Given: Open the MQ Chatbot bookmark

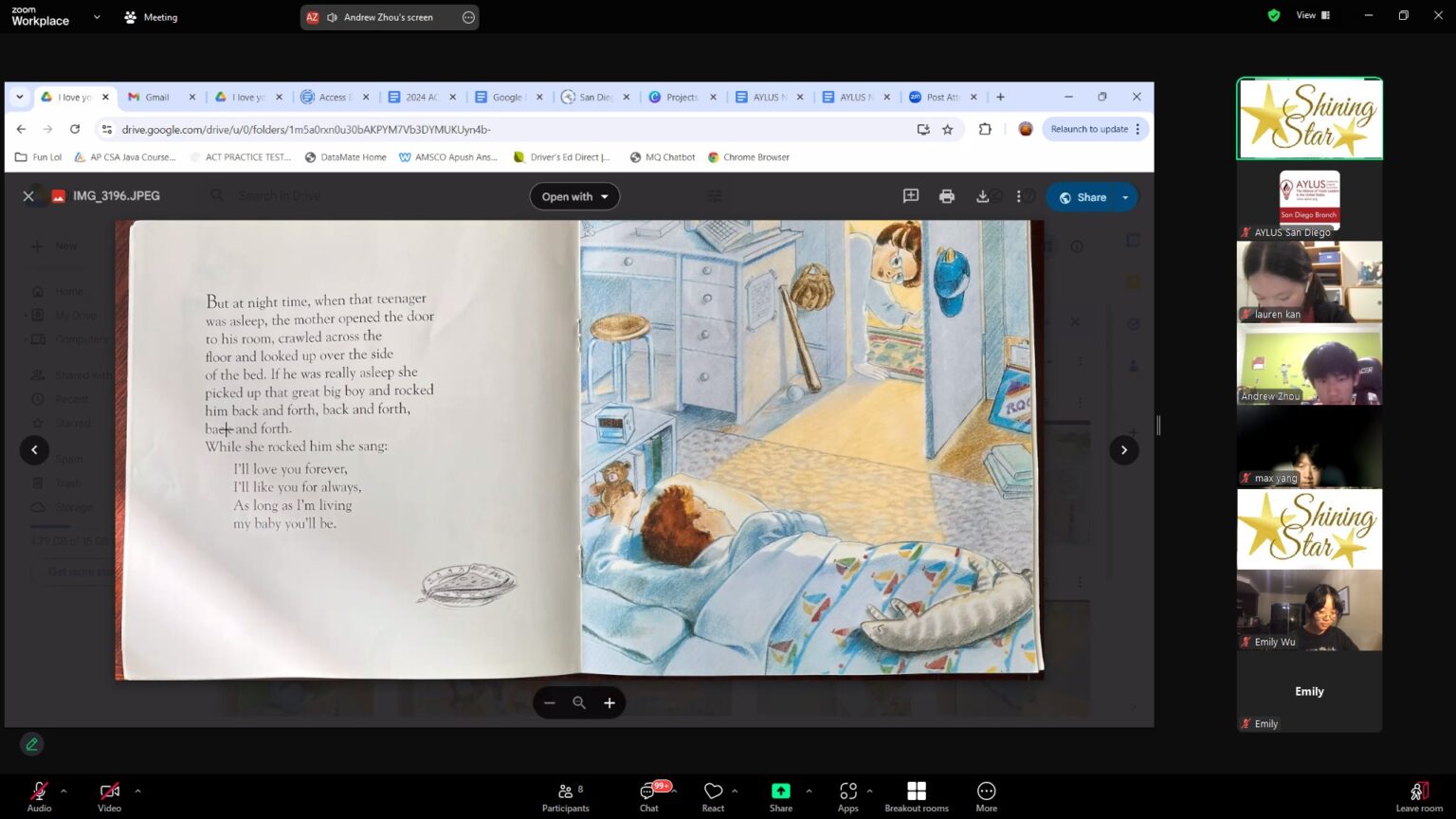Looking at the screenshot, I should (663, 157).
